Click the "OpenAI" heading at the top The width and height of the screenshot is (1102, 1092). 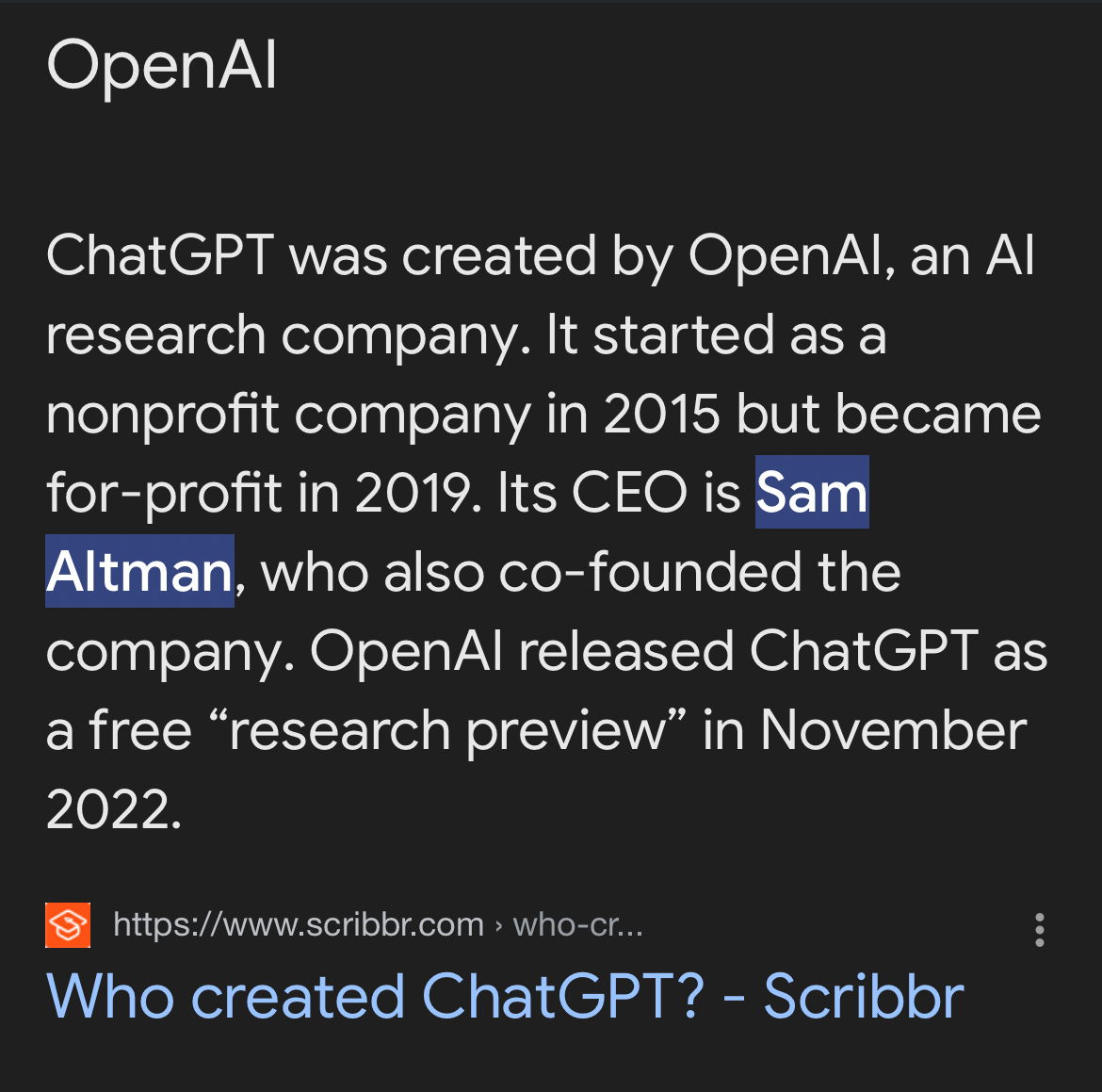(x=162, y=66)
